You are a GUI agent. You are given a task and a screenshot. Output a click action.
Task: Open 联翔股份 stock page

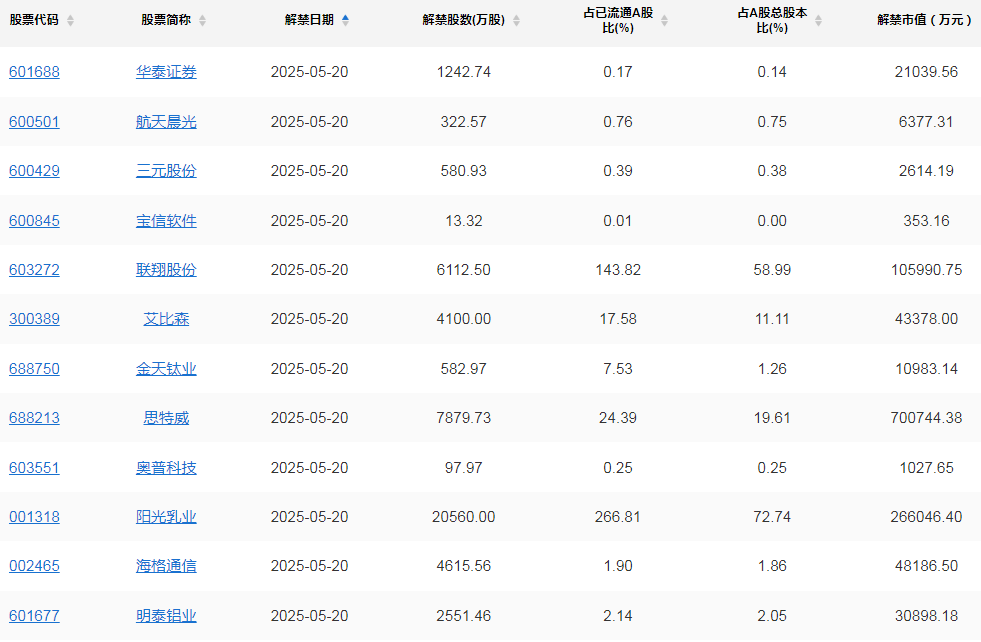coord(166,270)
